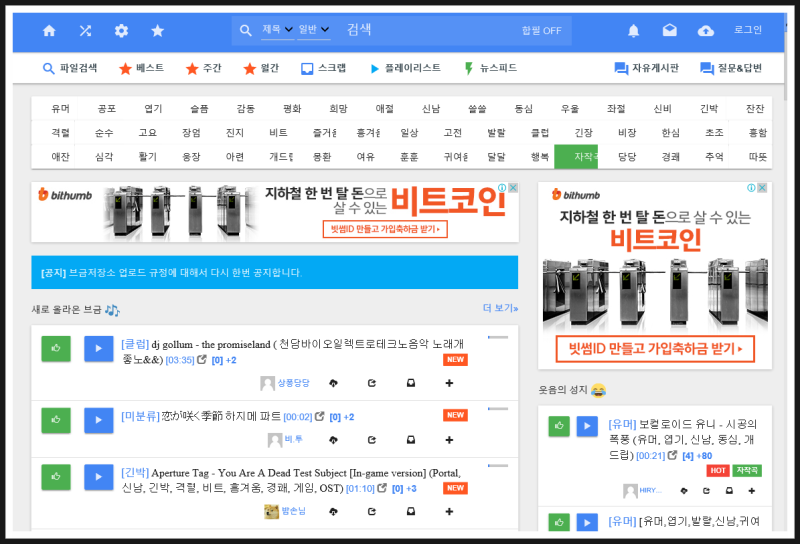Screen dimensions: 800x544
Task: Open uploader 상풍당당 profile
Action: coord(293,383)
